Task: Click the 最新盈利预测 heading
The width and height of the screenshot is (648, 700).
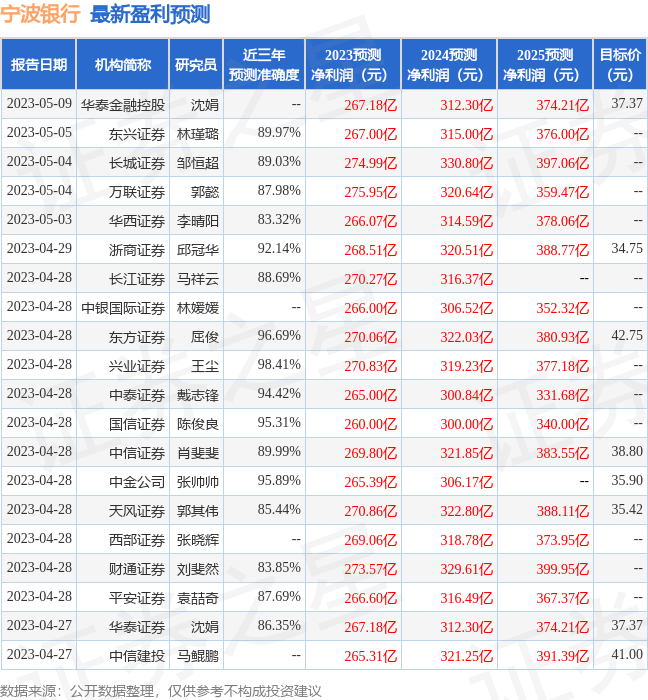Action: [x=150, y=14]
